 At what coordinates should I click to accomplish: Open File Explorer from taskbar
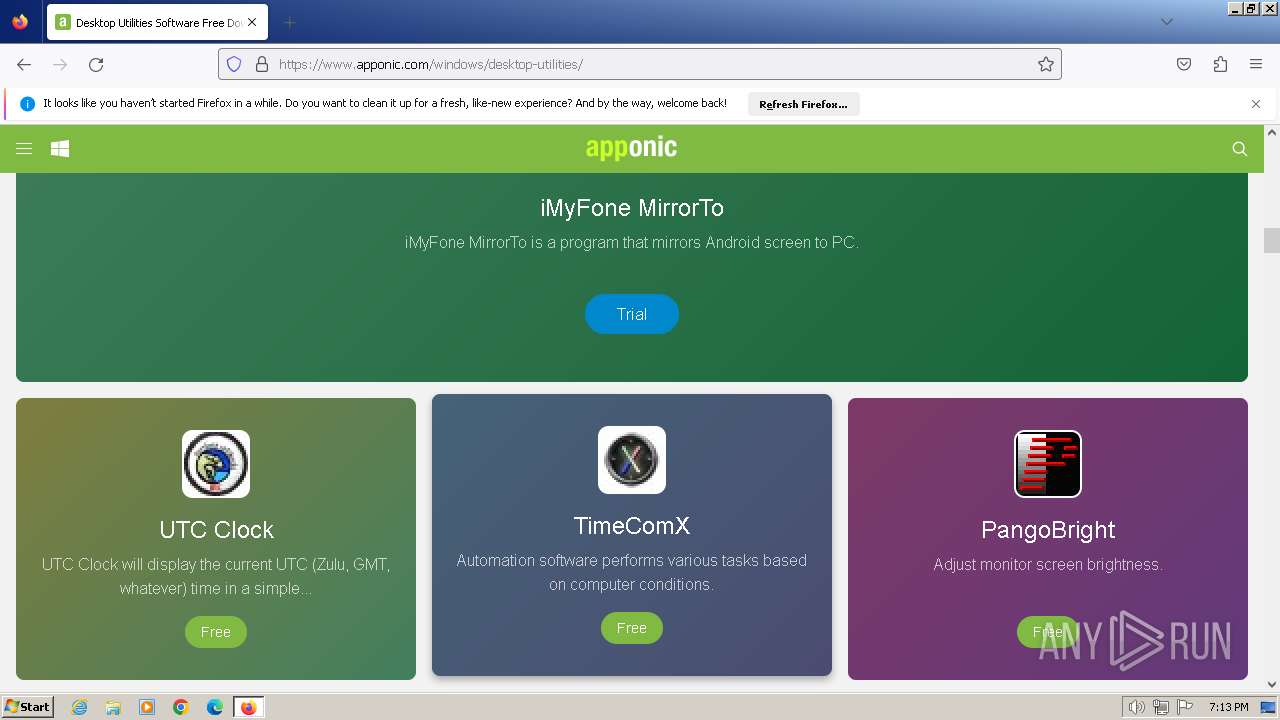[113, 707]
